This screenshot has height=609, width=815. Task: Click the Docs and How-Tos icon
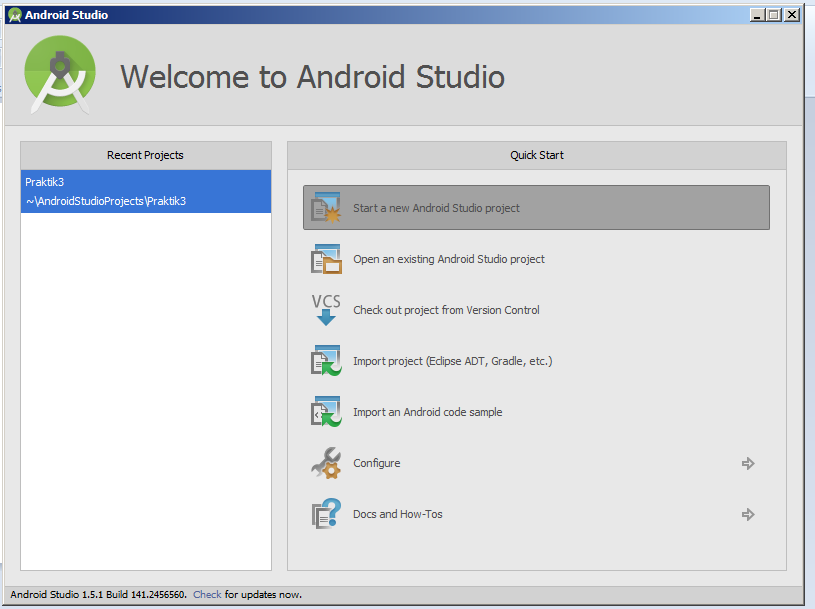[324, 513]
